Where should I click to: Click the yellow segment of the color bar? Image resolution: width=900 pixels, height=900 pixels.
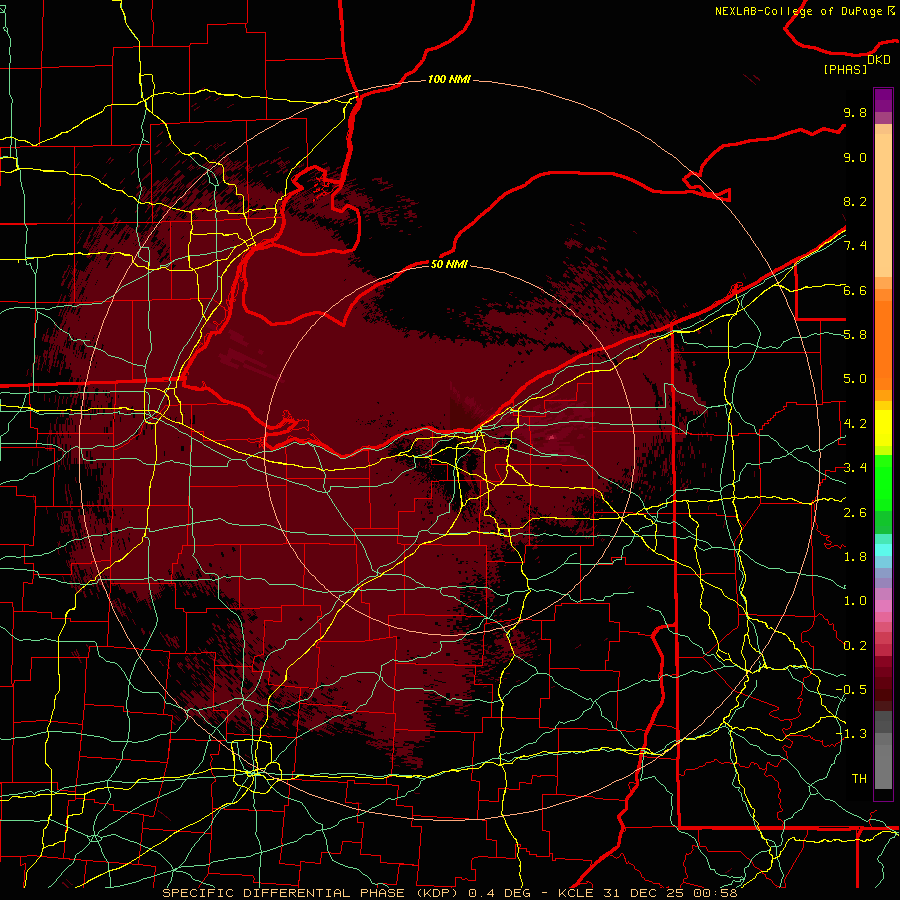coord(883,428)
